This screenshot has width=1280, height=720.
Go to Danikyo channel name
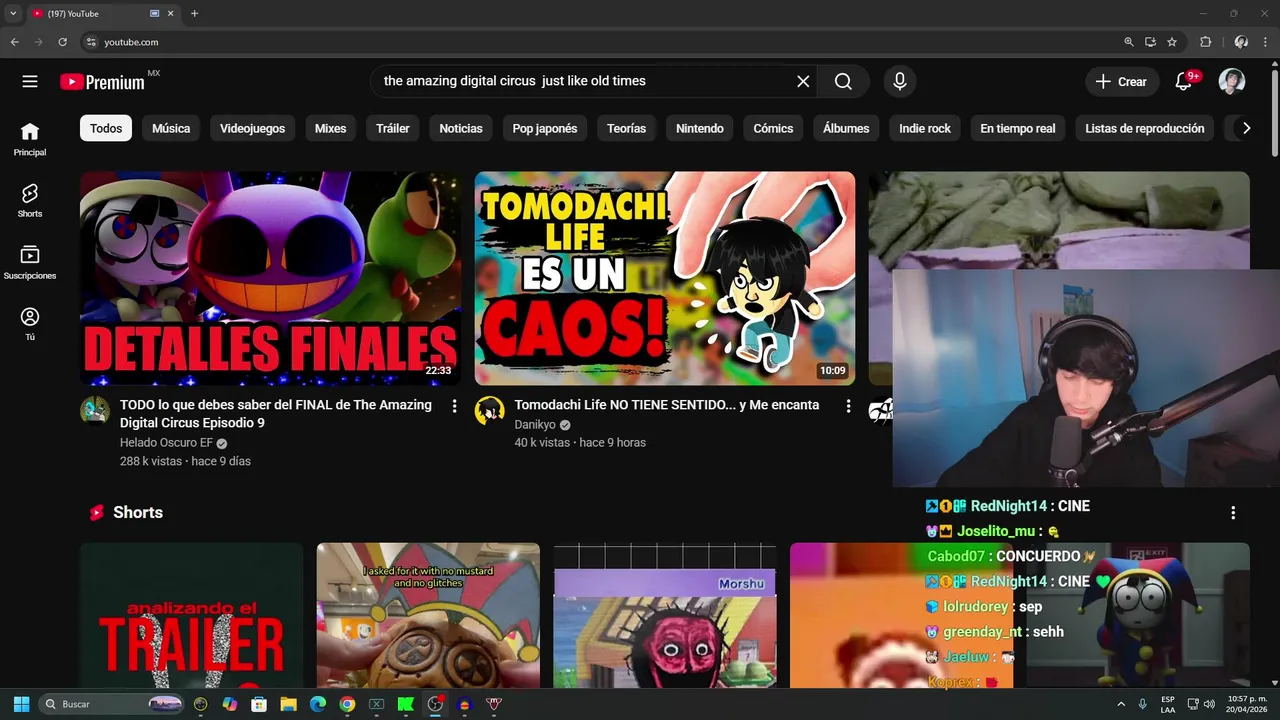(535, 425)
